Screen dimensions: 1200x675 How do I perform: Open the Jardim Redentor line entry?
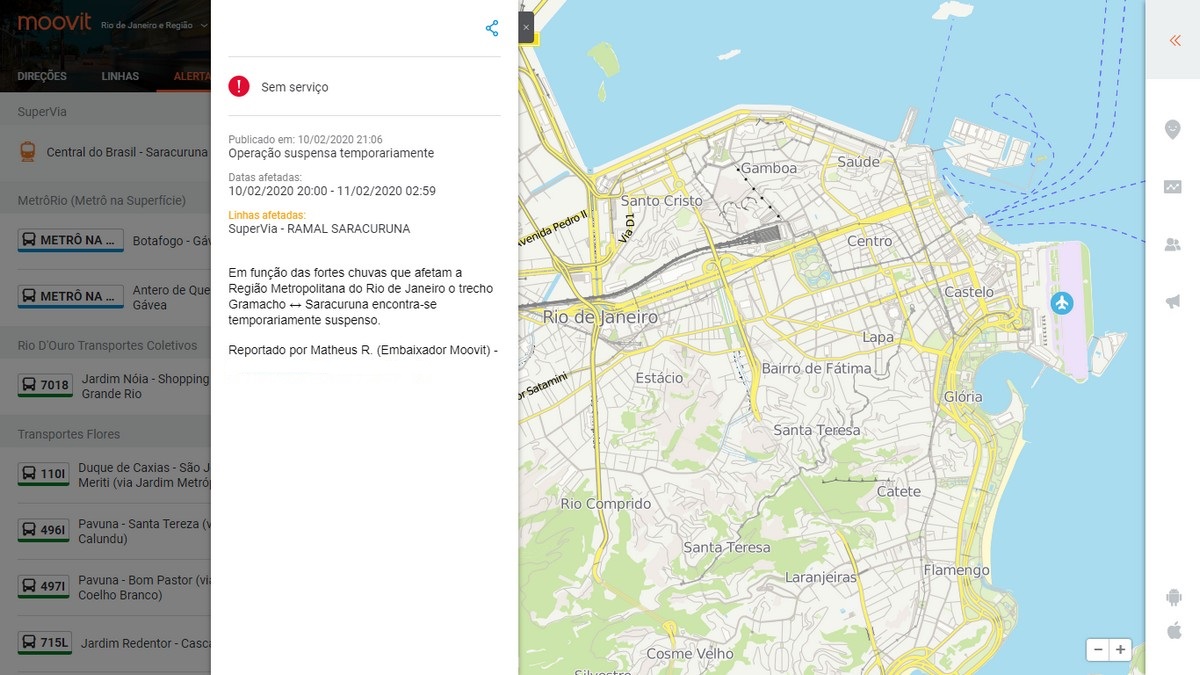[x=146, y=643]
